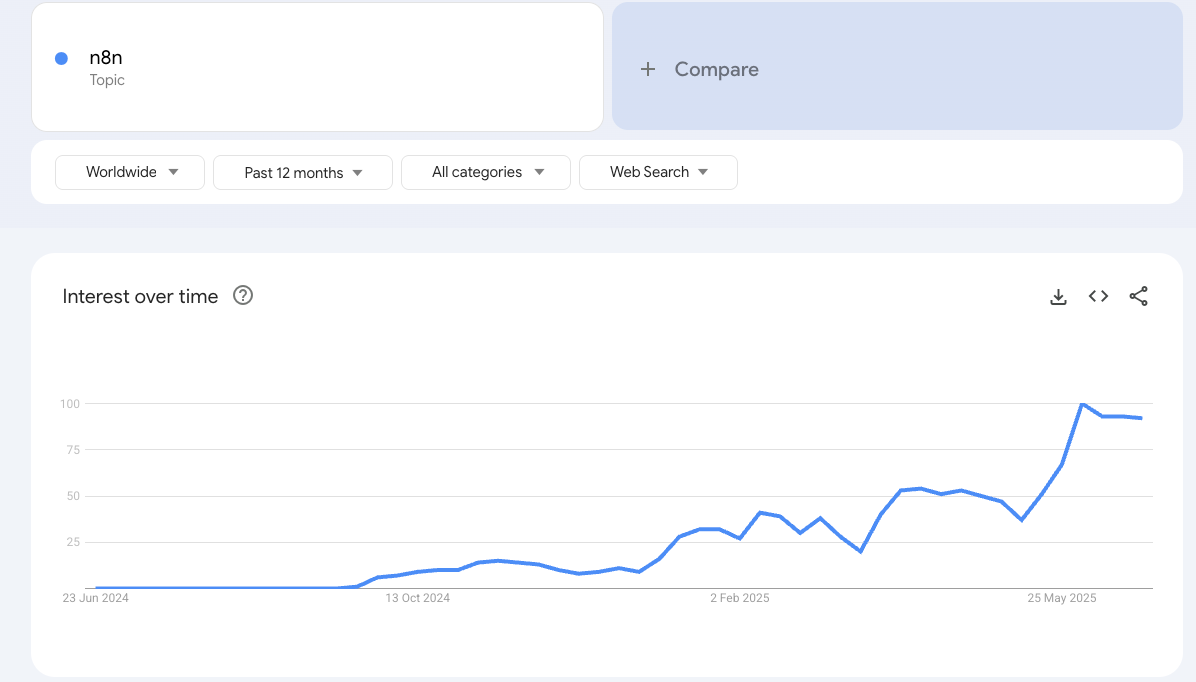
Task: Open the Past 12 months dropdown
Action: (x=303, y=172)
